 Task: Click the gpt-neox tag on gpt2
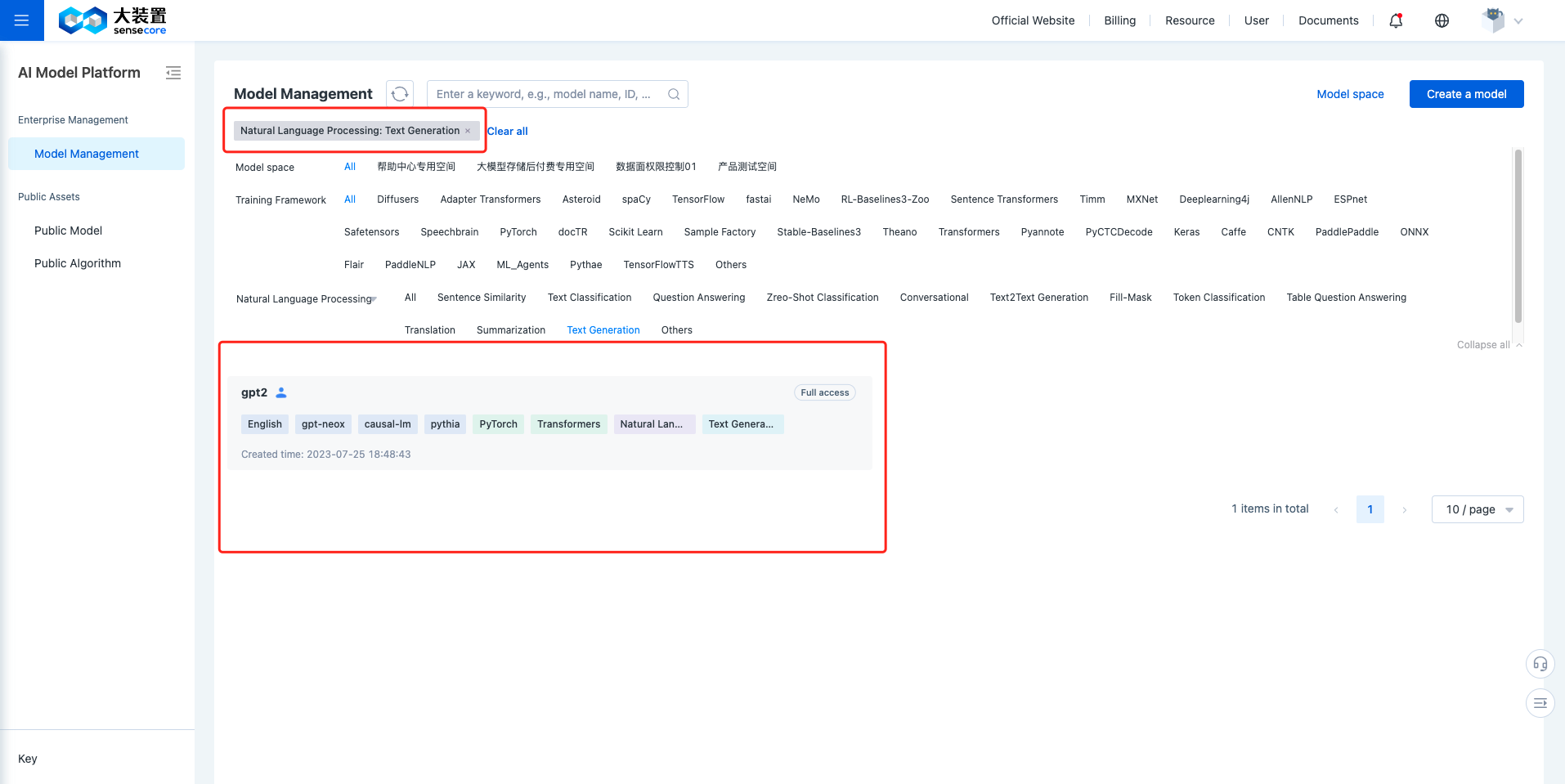click(x=323, y=424)
